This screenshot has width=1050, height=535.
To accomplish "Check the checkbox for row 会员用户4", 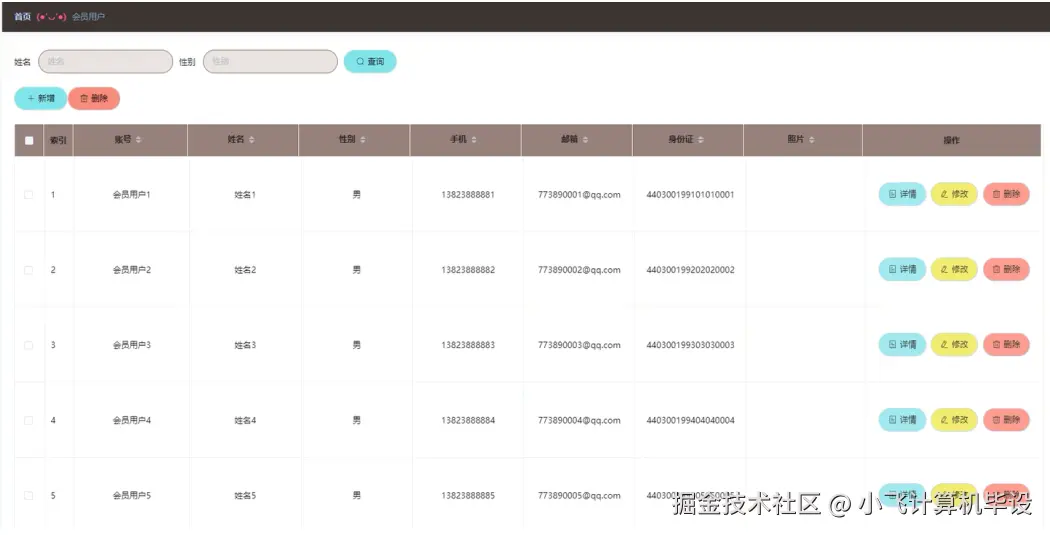I will [29, 421].
